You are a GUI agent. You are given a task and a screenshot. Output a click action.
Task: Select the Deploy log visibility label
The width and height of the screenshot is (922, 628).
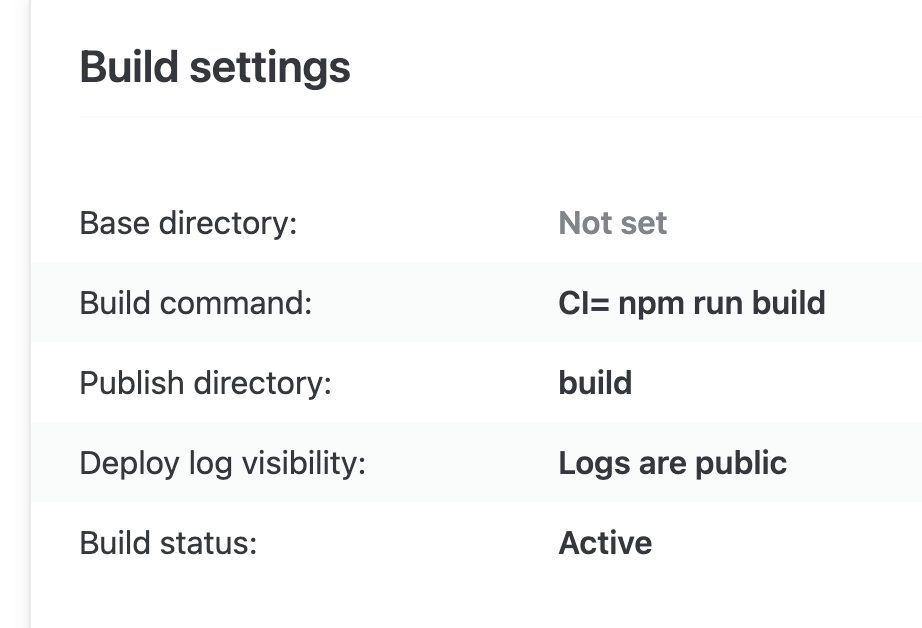223,463
